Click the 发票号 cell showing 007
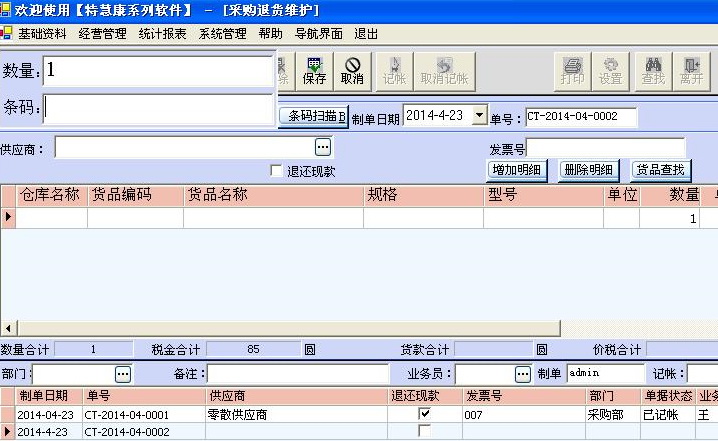Image resolution: width=718 pixels, height=441 pixels. pos(524,415)
